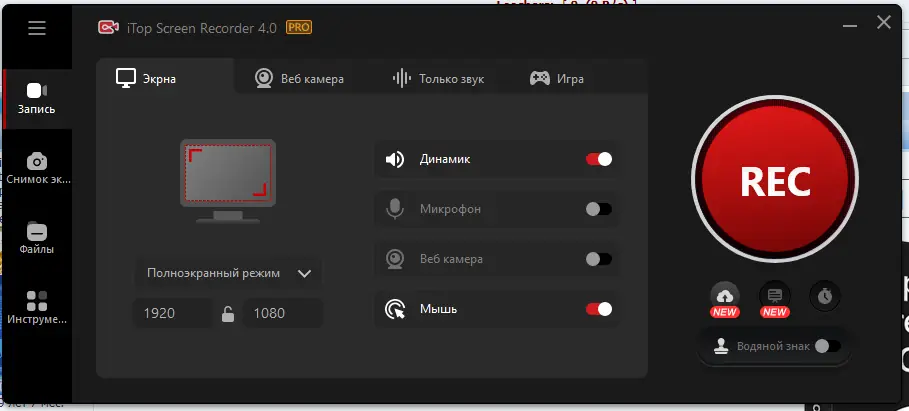Start recording with the REC button
Screen dimensions: 909x411
[775, 180]
